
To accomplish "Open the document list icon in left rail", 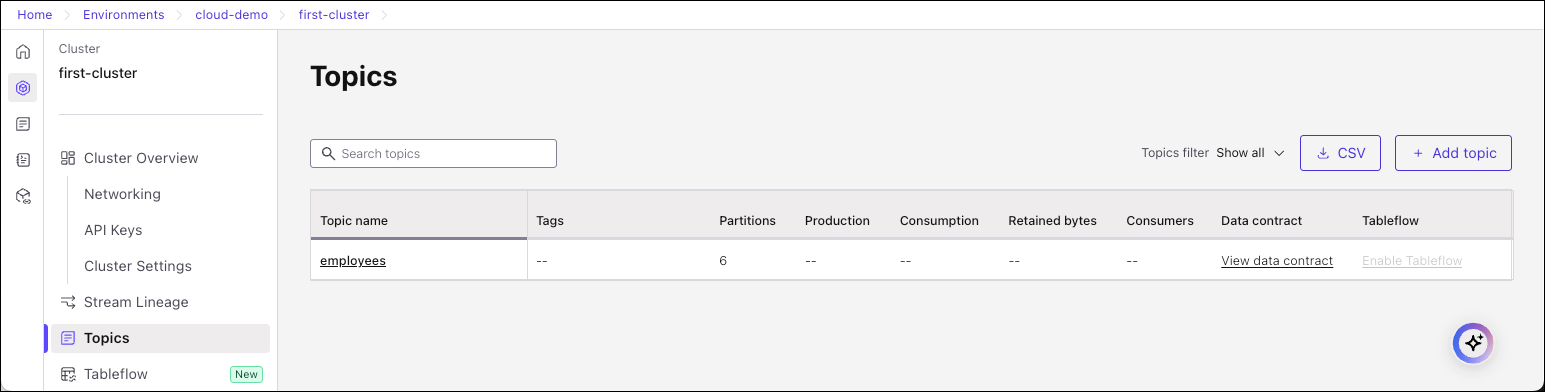I will tap(23, 124).
